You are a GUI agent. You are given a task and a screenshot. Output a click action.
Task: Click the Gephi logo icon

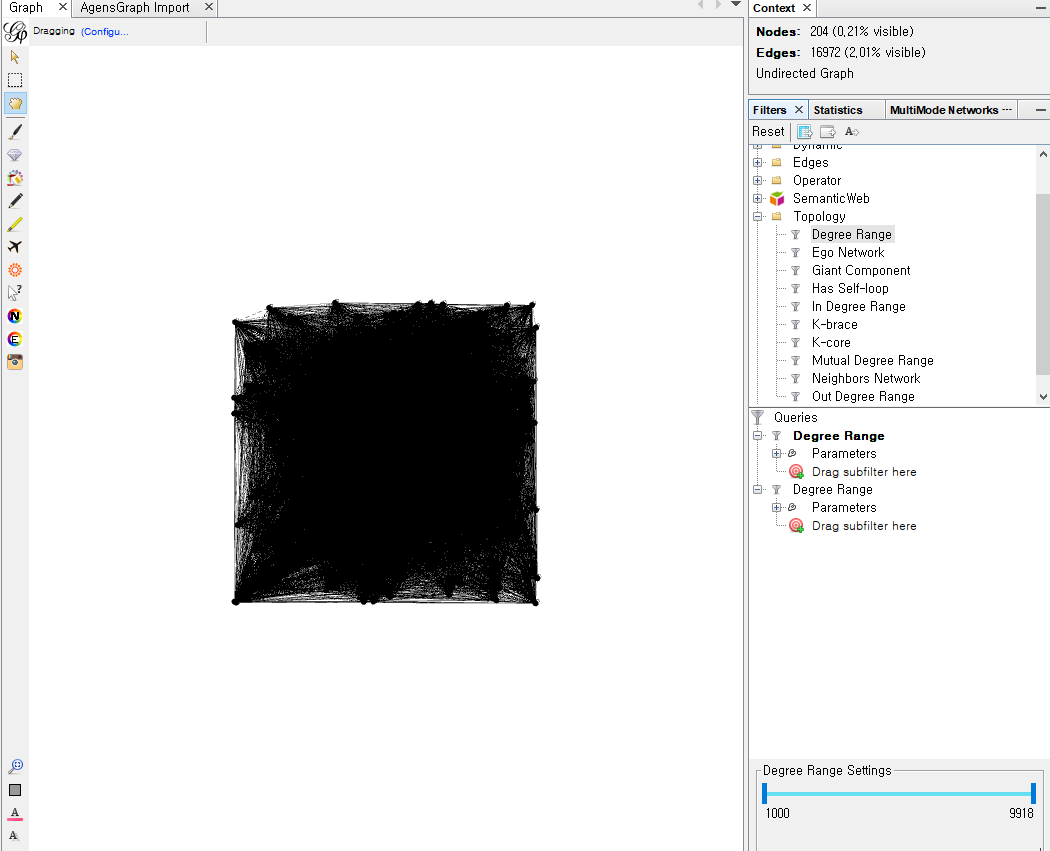pos(15,31)
